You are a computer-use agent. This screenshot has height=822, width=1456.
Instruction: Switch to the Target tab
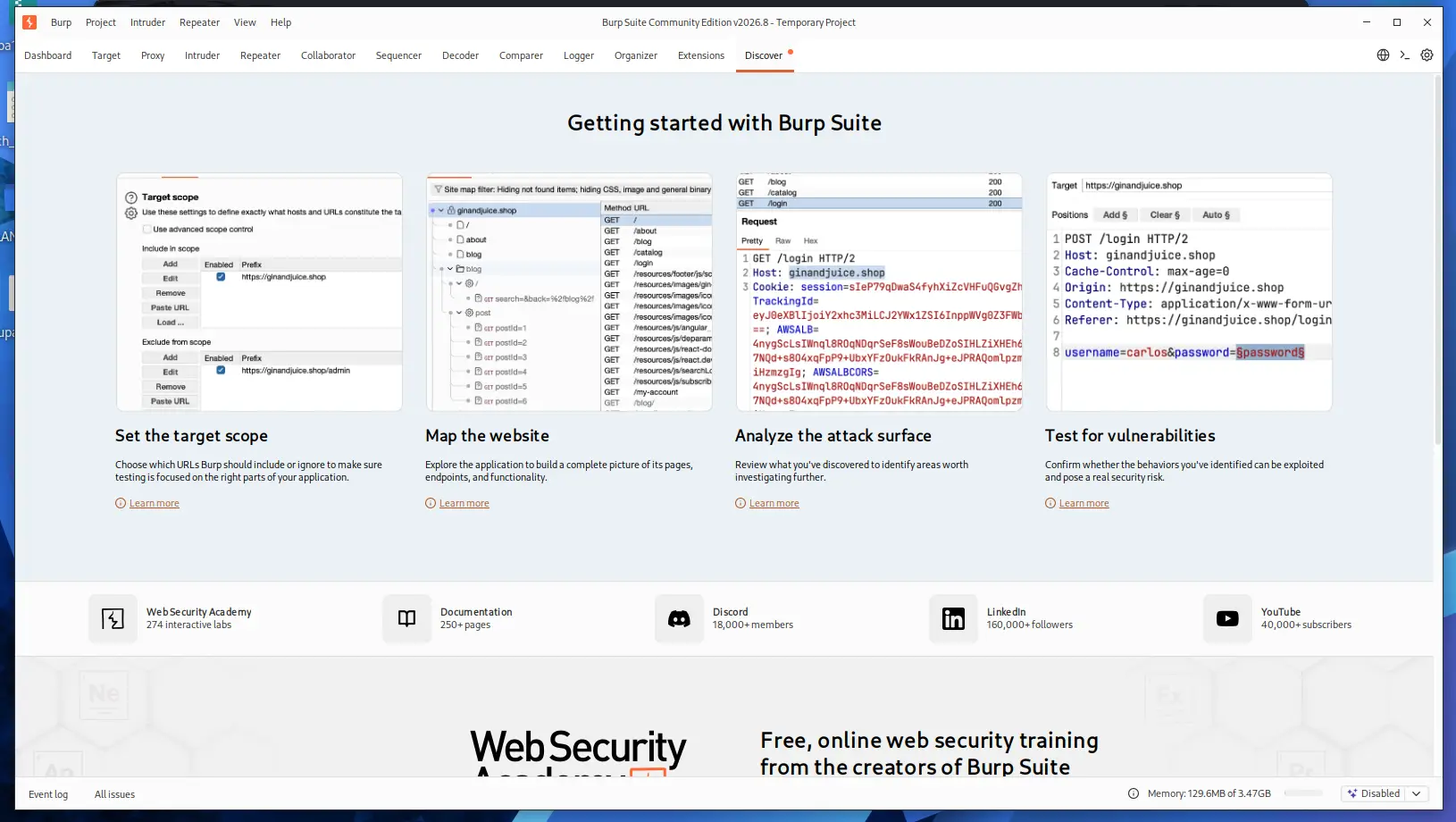[106, 55]
